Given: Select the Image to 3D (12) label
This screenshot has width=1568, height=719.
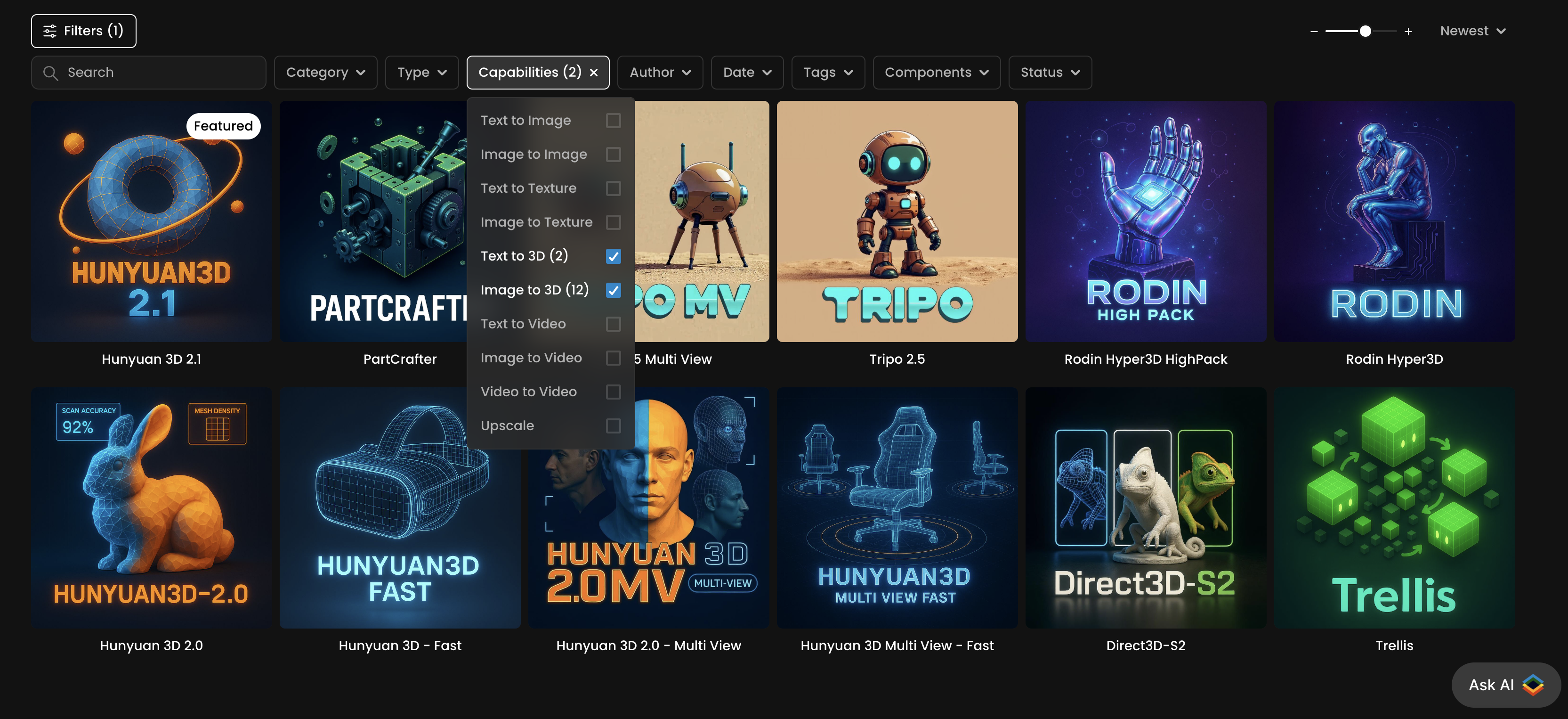Looking at the screenshot, I should coord(534,290).
